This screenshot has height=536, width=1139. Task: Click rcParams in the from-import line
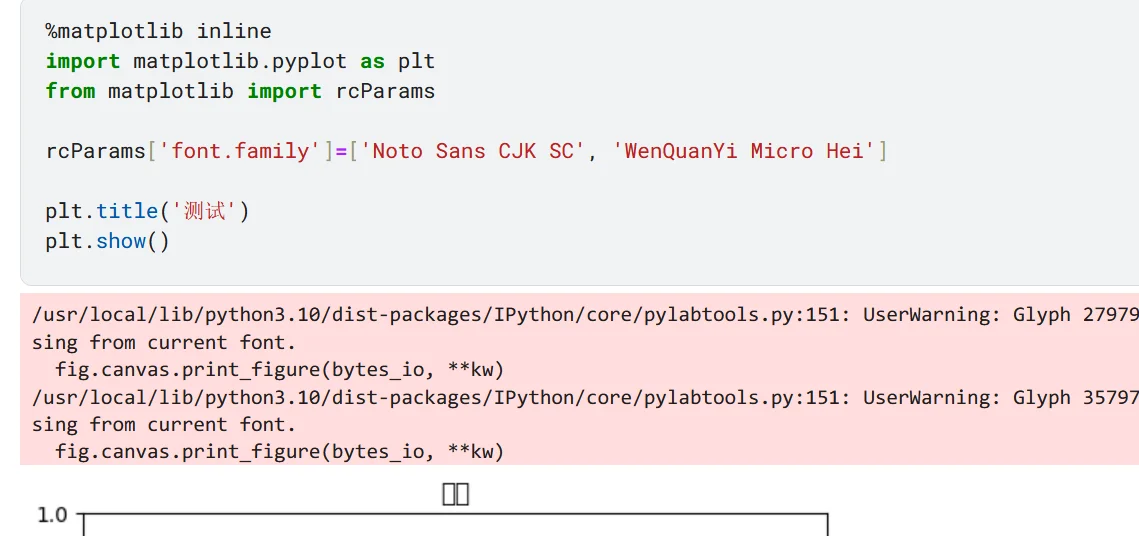385,91
